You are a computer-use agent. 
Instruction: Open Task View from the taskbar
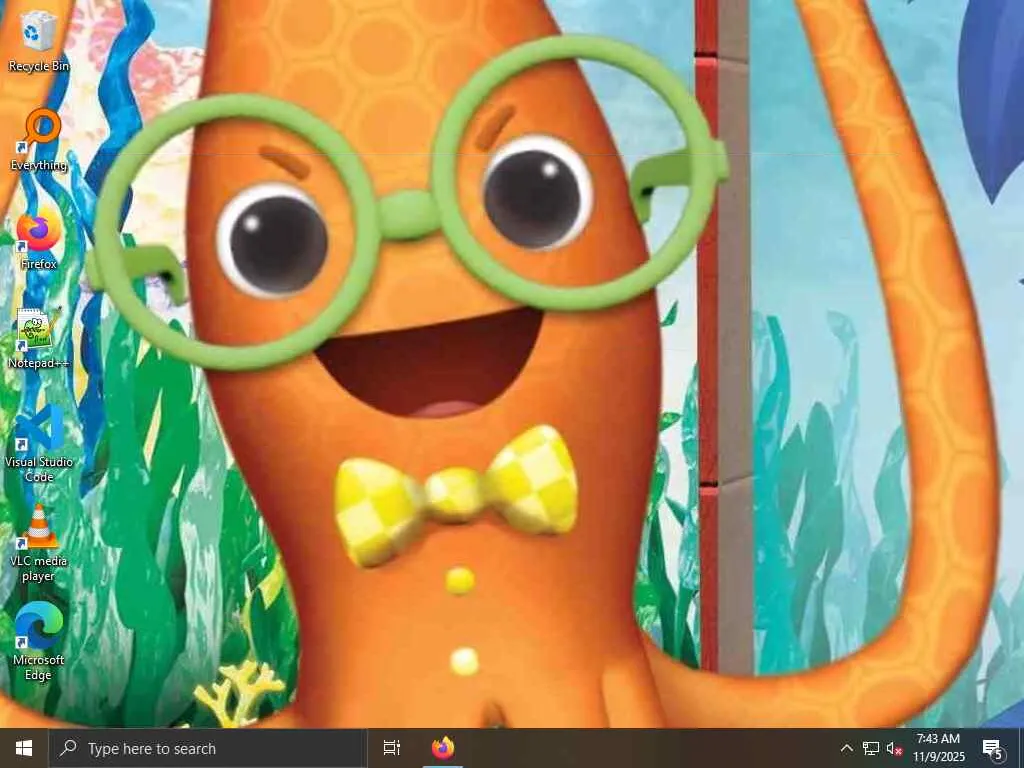click(x=392, y=748)
